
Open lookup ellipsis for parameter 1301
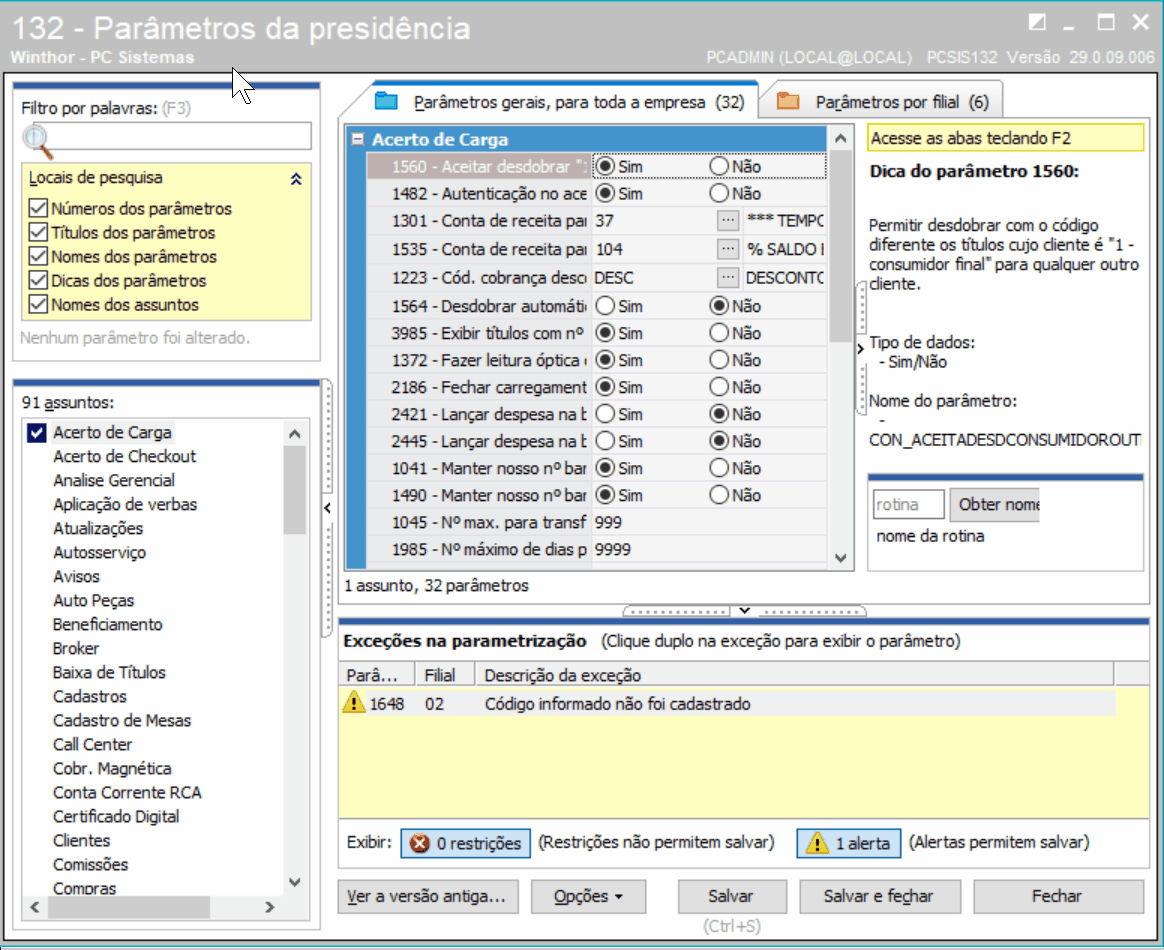728,220
